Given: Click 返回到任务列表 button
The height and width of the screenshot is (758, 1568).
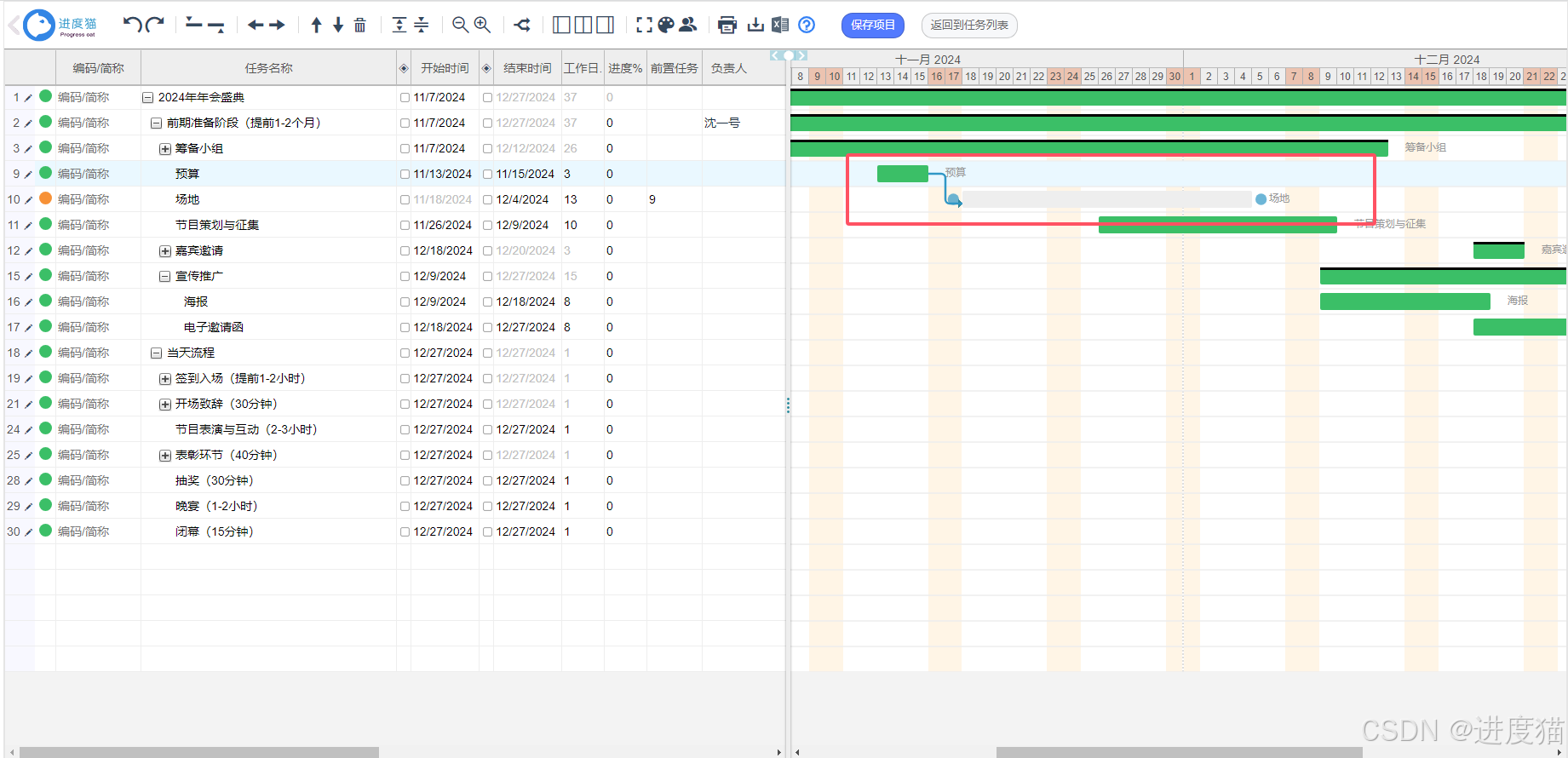Looking at the screenshot, I should (x=969, y=25).
